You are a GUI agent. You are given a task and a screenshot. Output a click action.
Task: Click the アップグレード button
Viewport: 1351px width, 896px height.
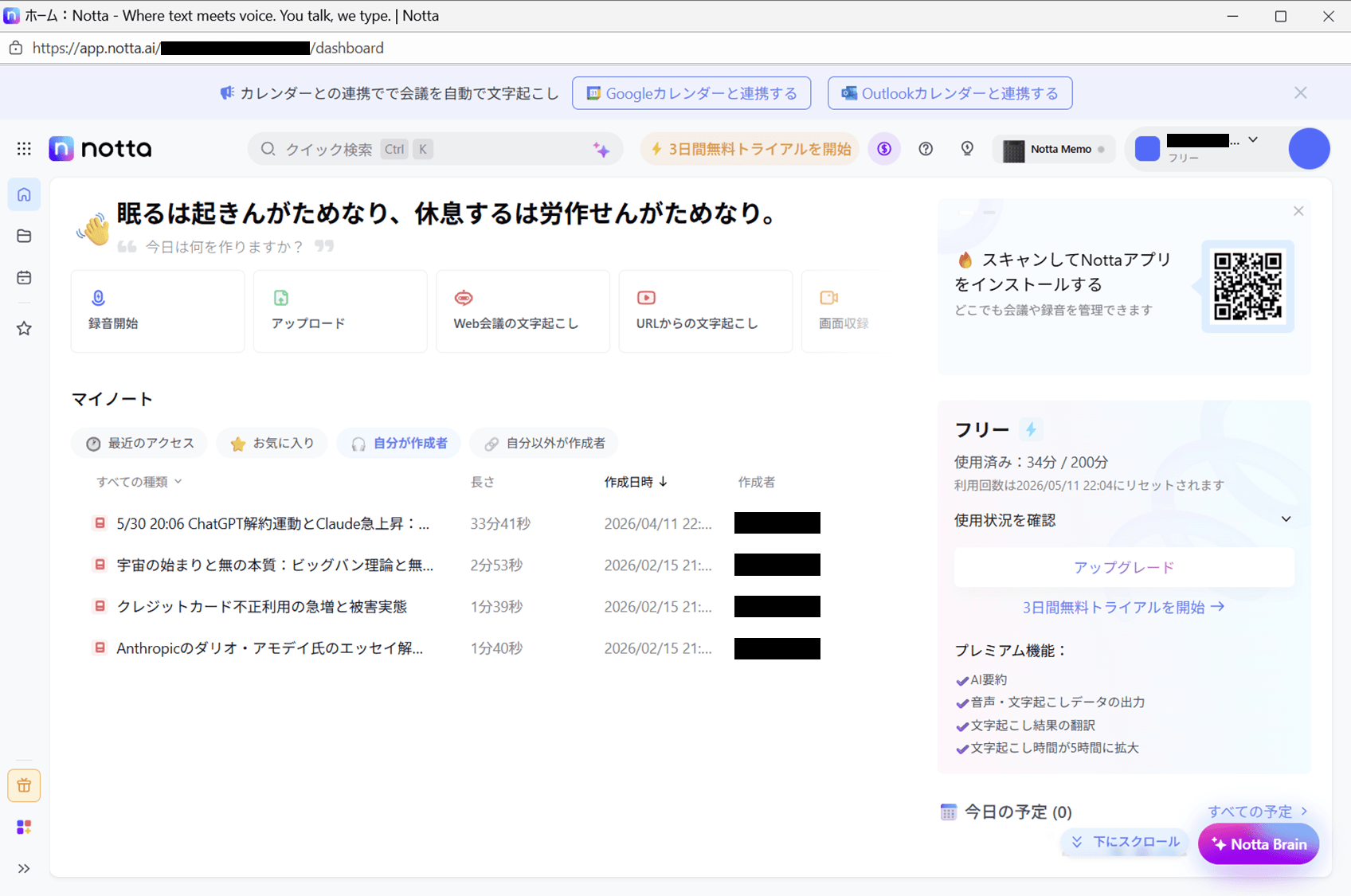coord(1123,567)
